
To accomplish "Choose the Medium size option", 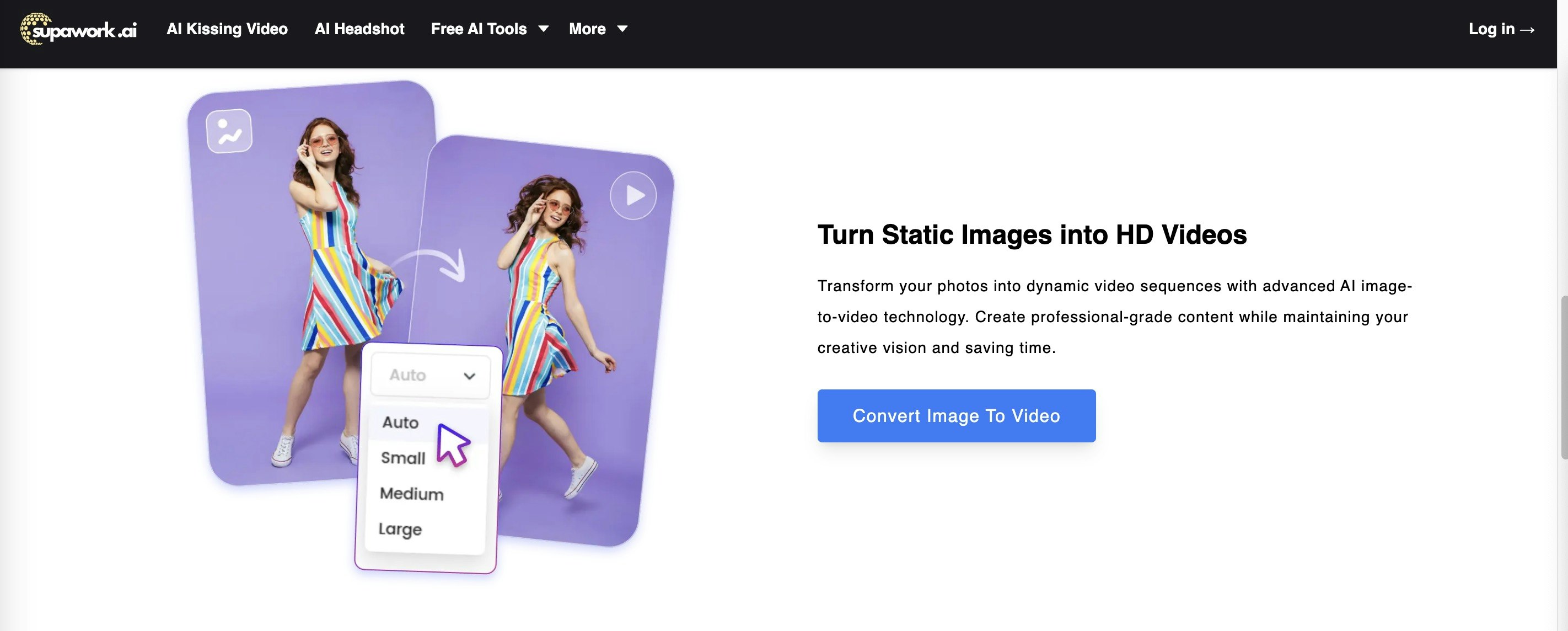I will tap(411, 493).
